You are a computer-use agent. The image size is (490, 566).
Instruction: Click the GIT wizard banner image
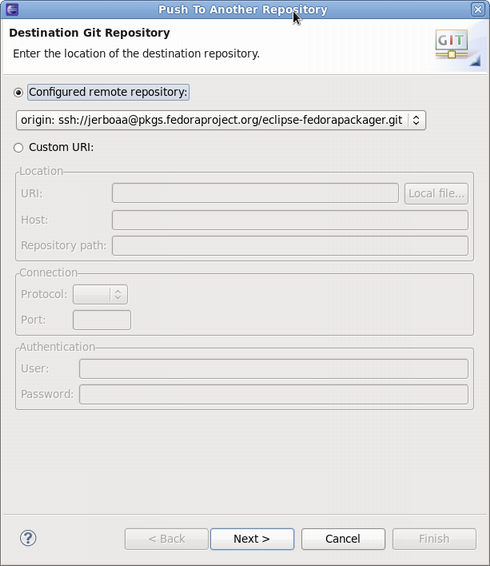click(x=457, y=47)
